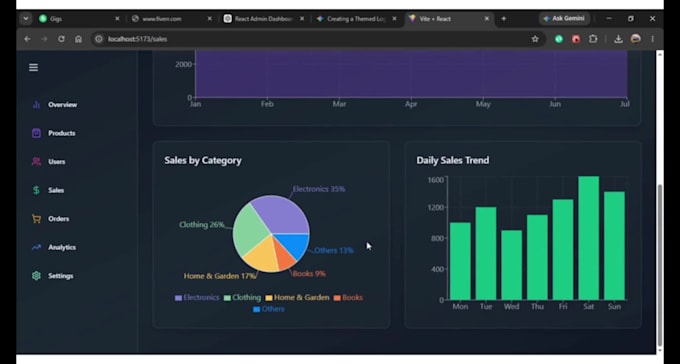Viewport: 680px width, 364px height.
Task: Click the Books legend entry
Action: click(348, 298)
